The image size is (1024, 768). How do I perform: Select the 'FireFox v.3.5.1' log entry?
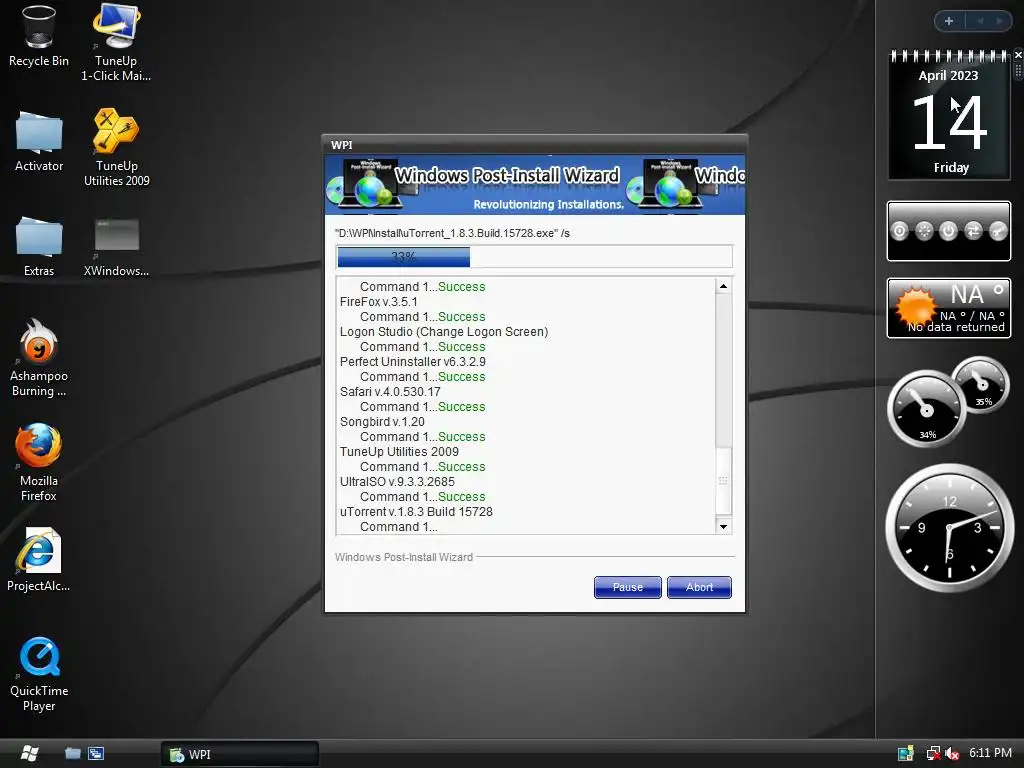(379, 302)
